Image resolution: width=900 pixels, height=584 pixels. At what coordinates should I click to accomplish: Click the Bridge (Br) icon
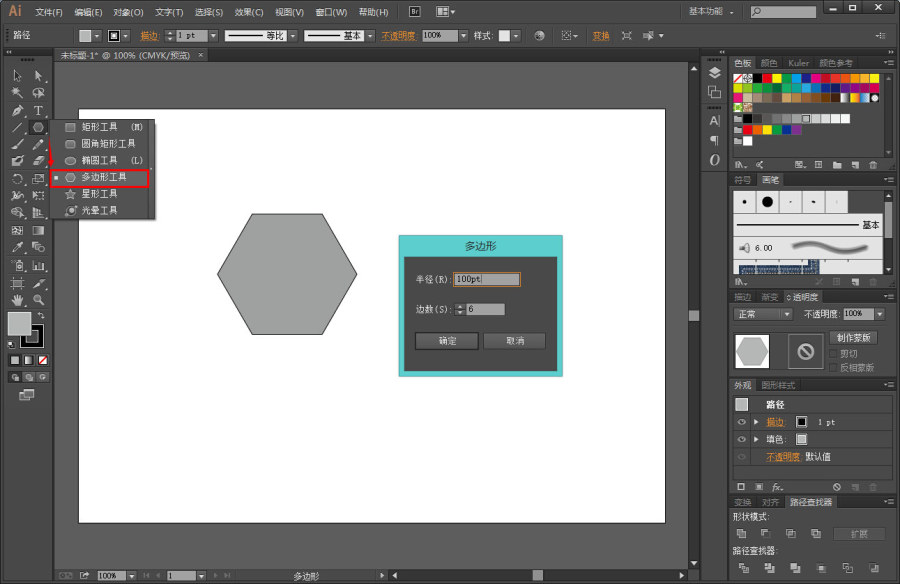tap(415, 11)
